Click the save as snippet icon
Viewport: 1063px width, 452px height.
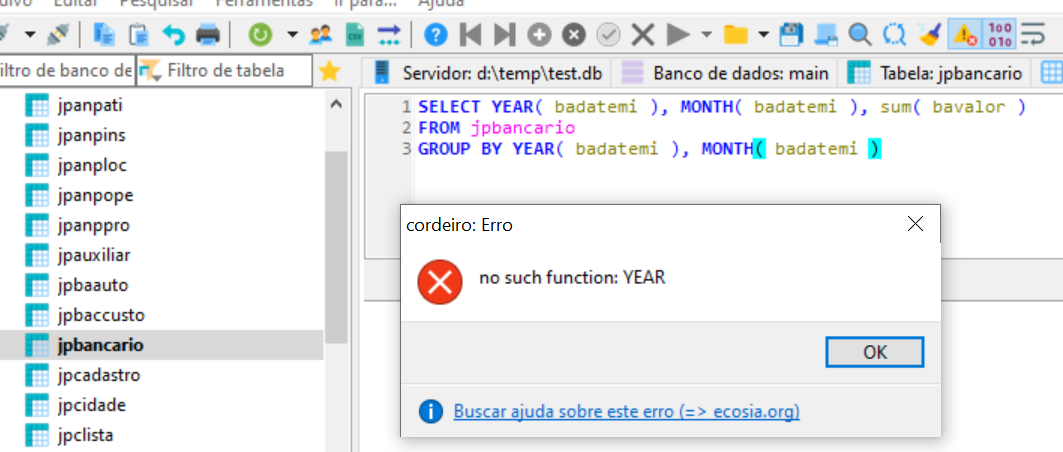[x=826, y=34]
